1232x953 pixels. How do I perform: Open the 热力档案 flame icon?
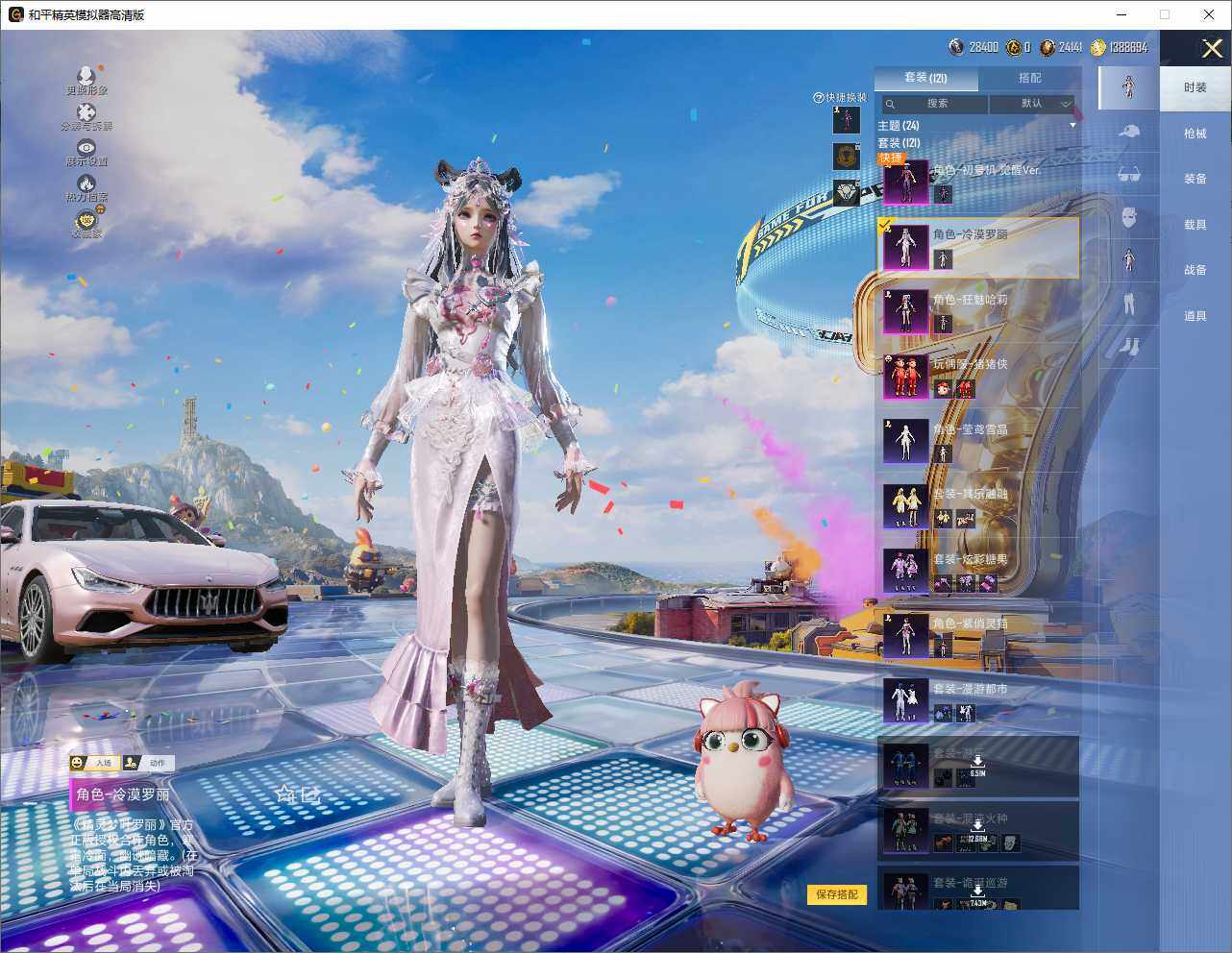tap(86, 183)
